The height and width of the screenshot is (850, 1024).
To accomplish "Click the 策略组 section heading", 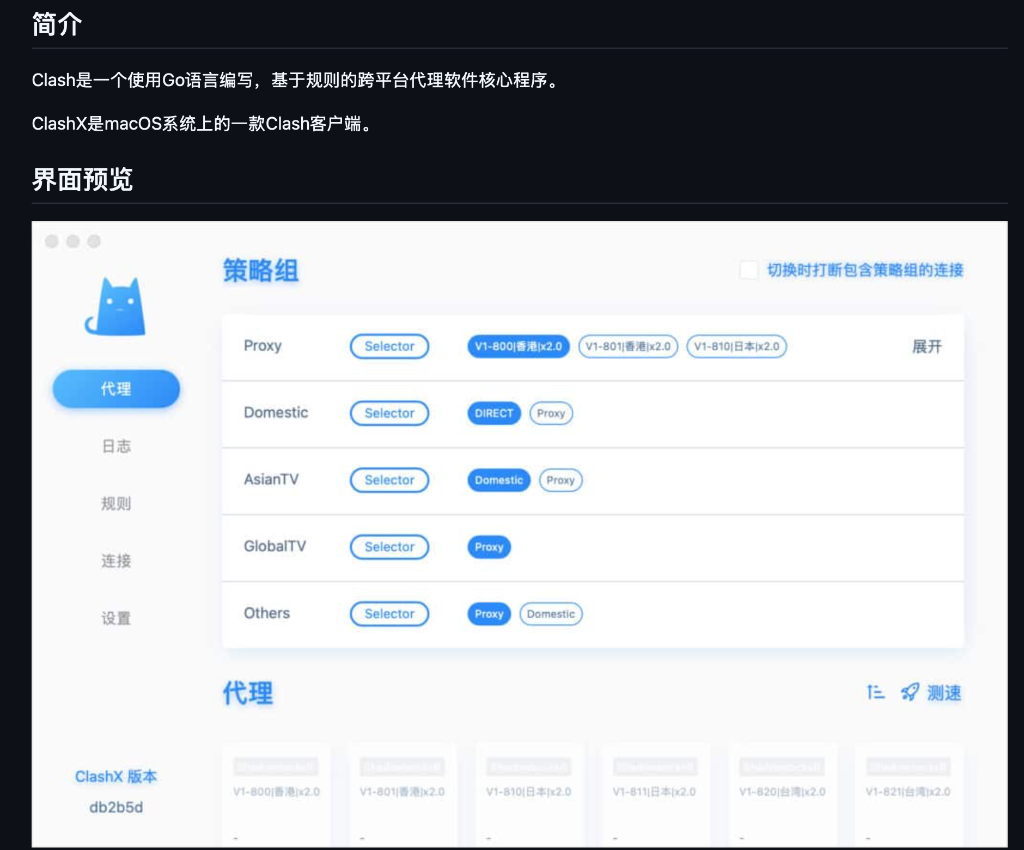I will pos(261,270).
